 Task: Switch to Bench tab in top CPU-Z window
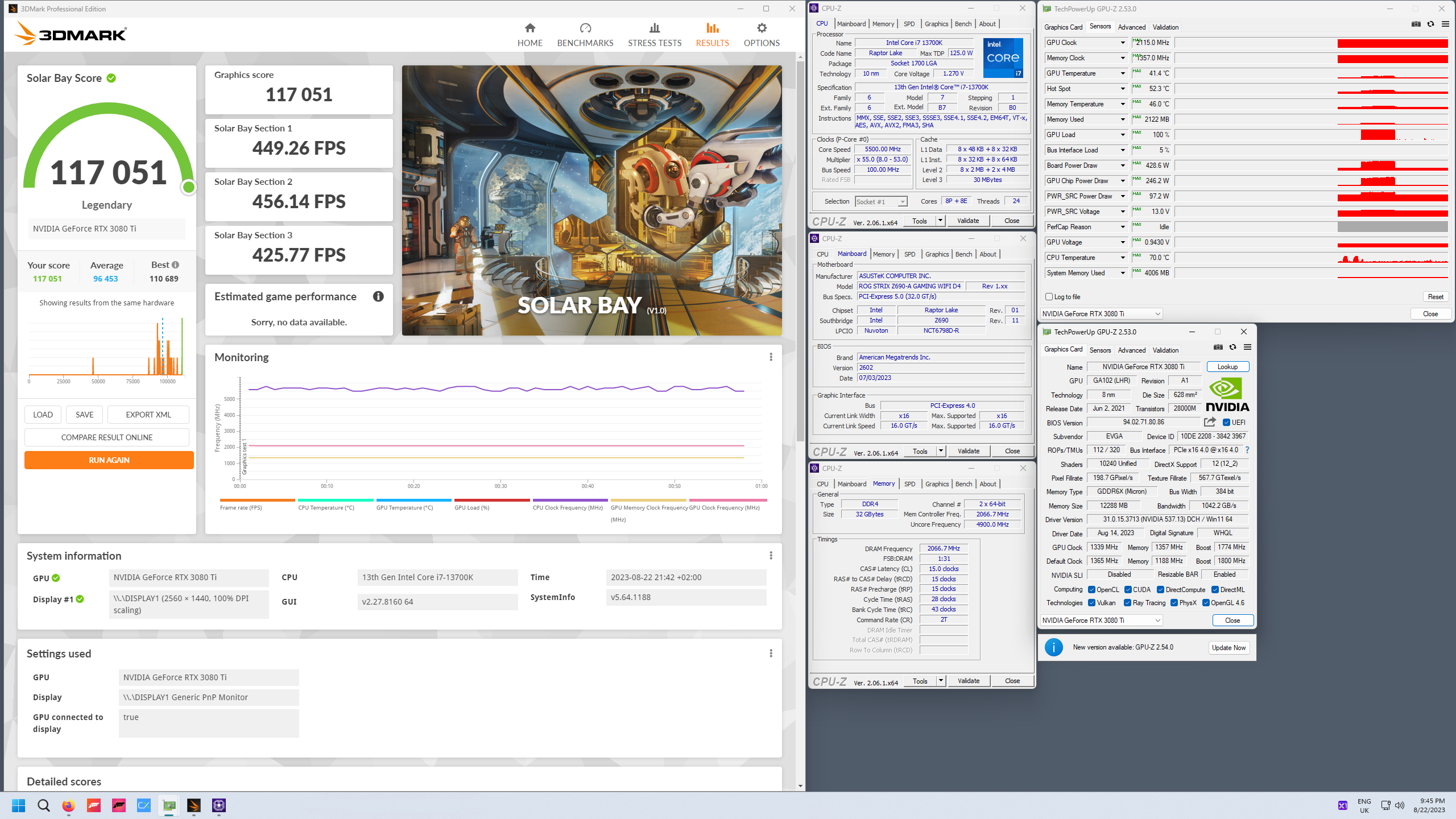[x=963, y=24]
